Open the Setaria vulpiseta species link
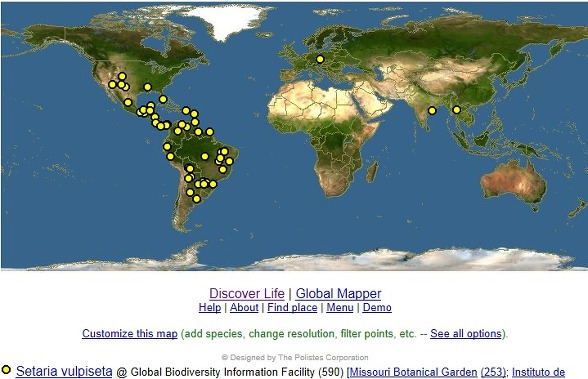 pos(64,371)
